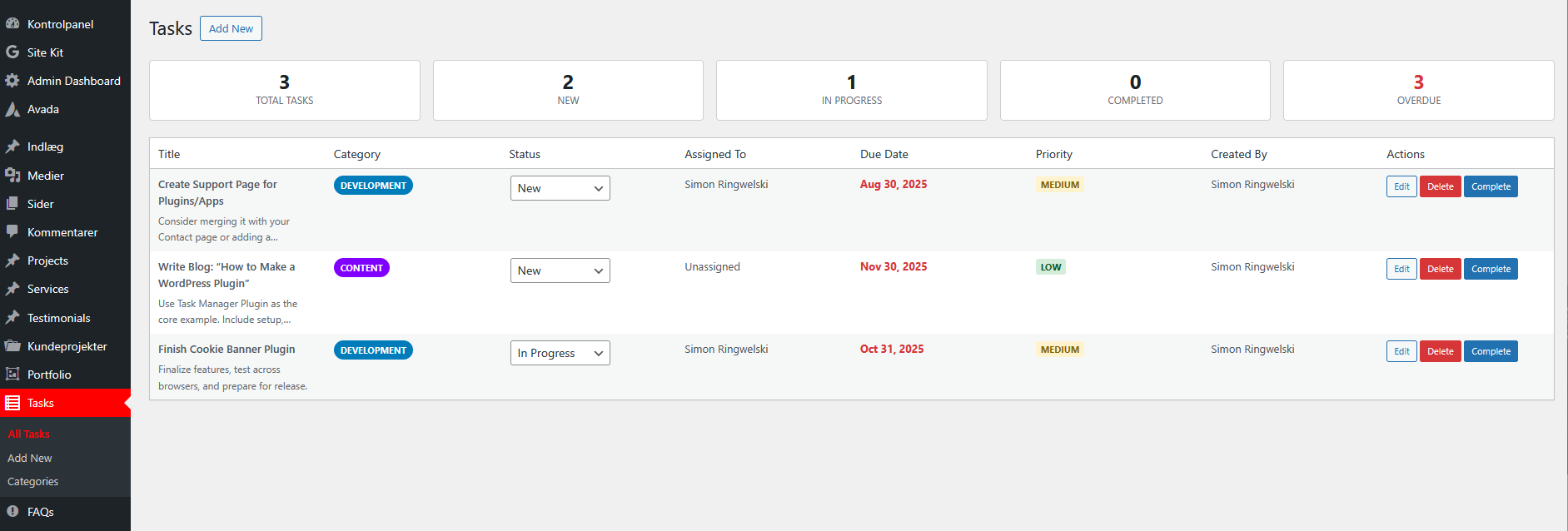Click 'Finish Cookie Banner Plugin' title
The width and height of the screenshot is (1568, 531).
click(226, 349)
